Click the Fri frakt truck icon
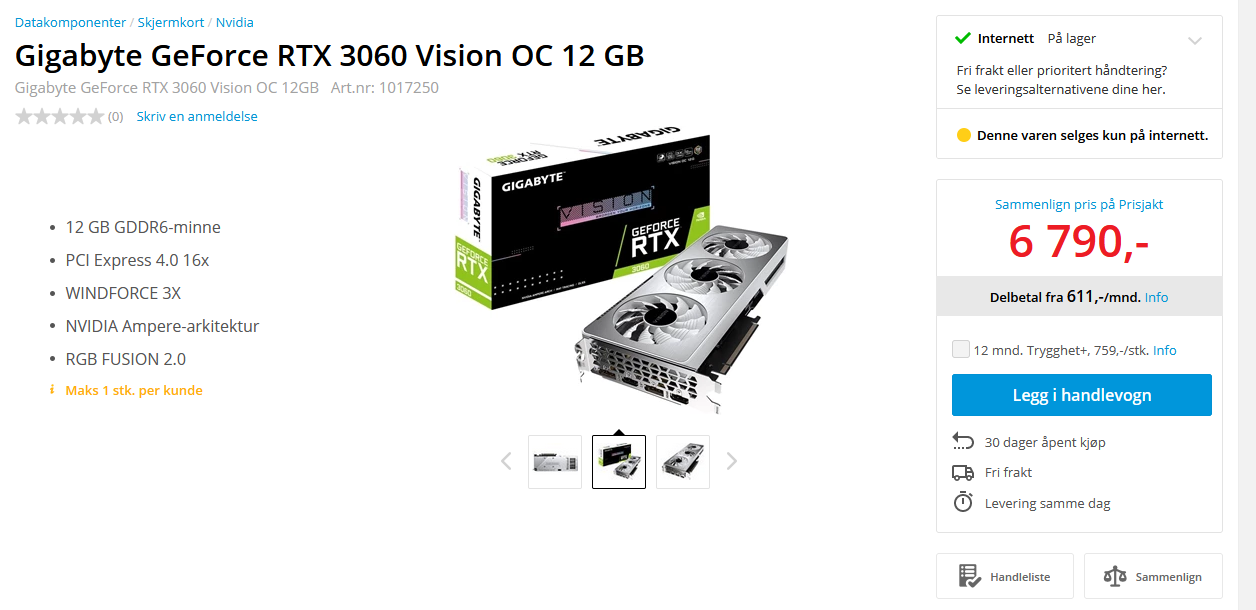Screen dimensions: 1256x610 tap(963, 472)
